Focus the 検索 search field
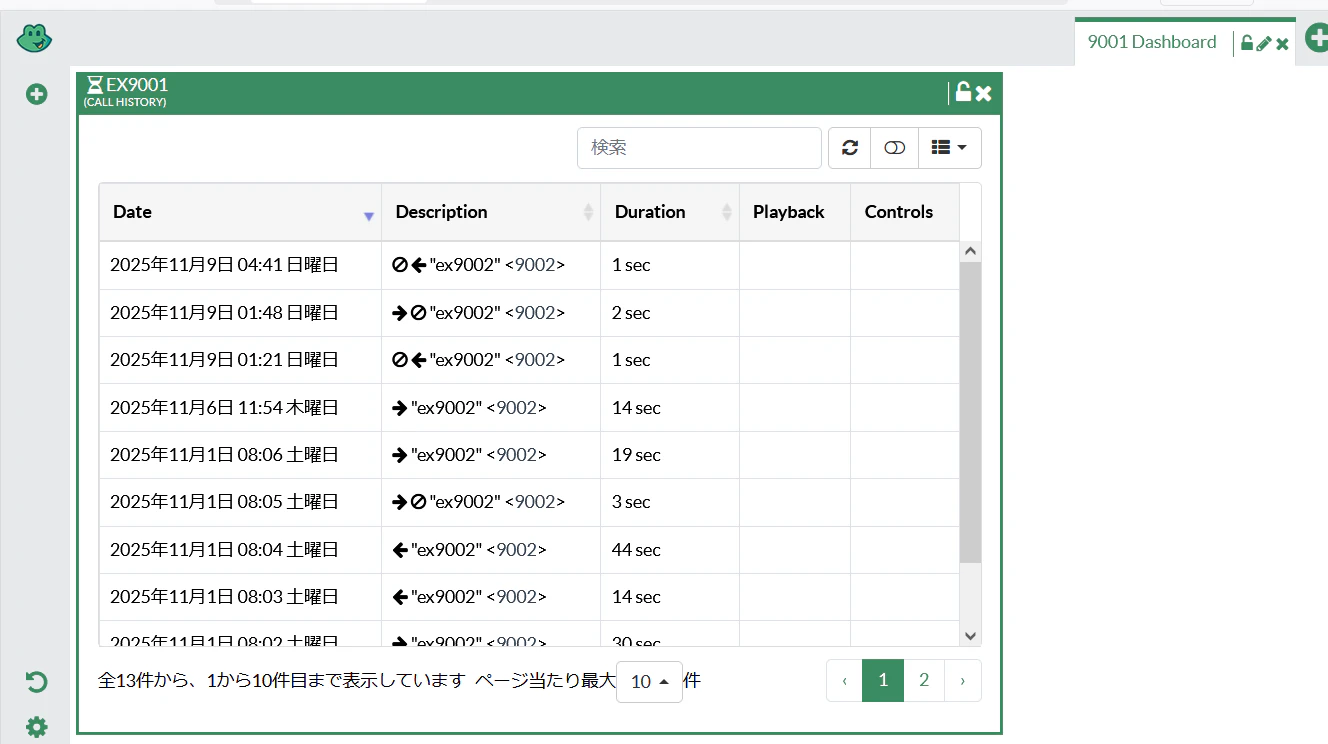 pyautogui.click(x=699, y=148)
